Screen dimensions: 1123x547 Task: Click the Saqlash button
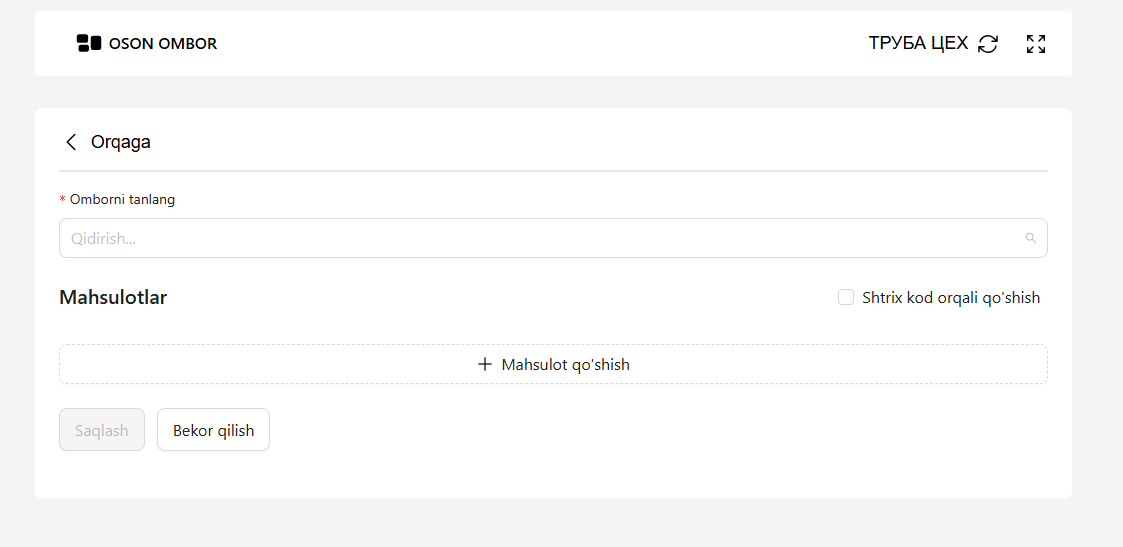pos(102,430)
